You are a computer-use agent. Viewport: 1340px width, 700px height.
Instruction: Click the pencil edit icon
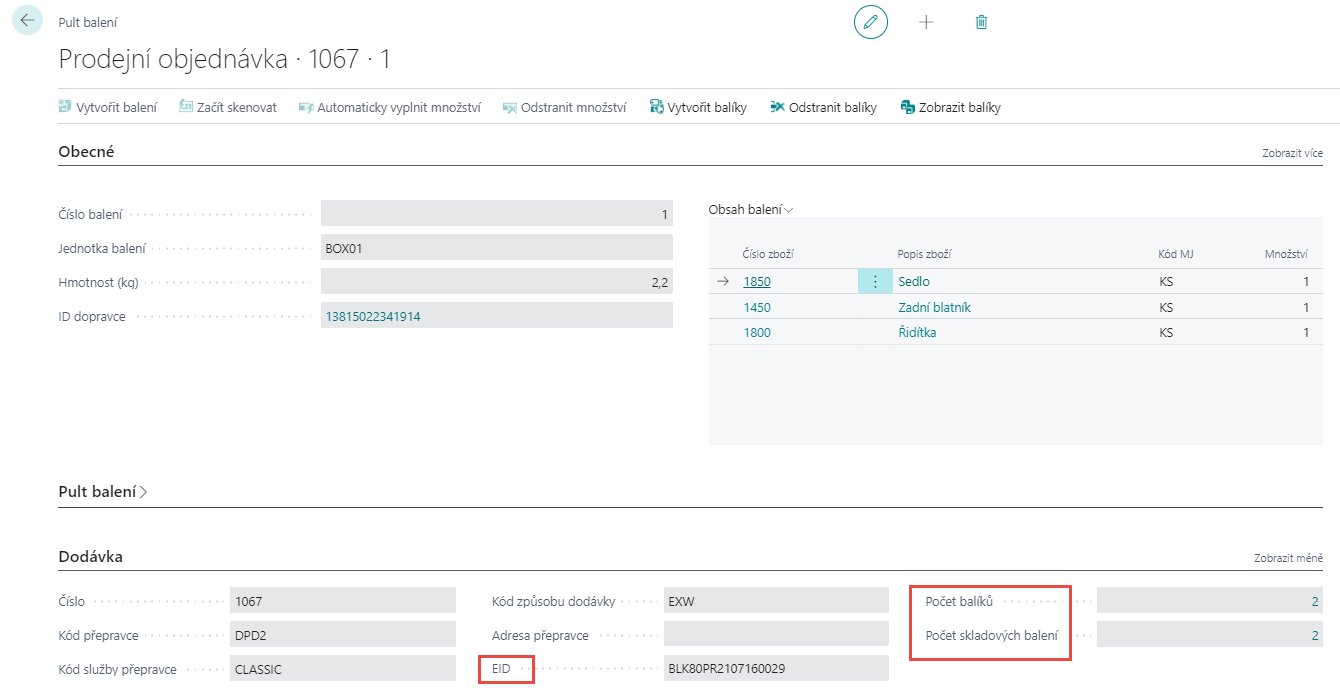870,22
